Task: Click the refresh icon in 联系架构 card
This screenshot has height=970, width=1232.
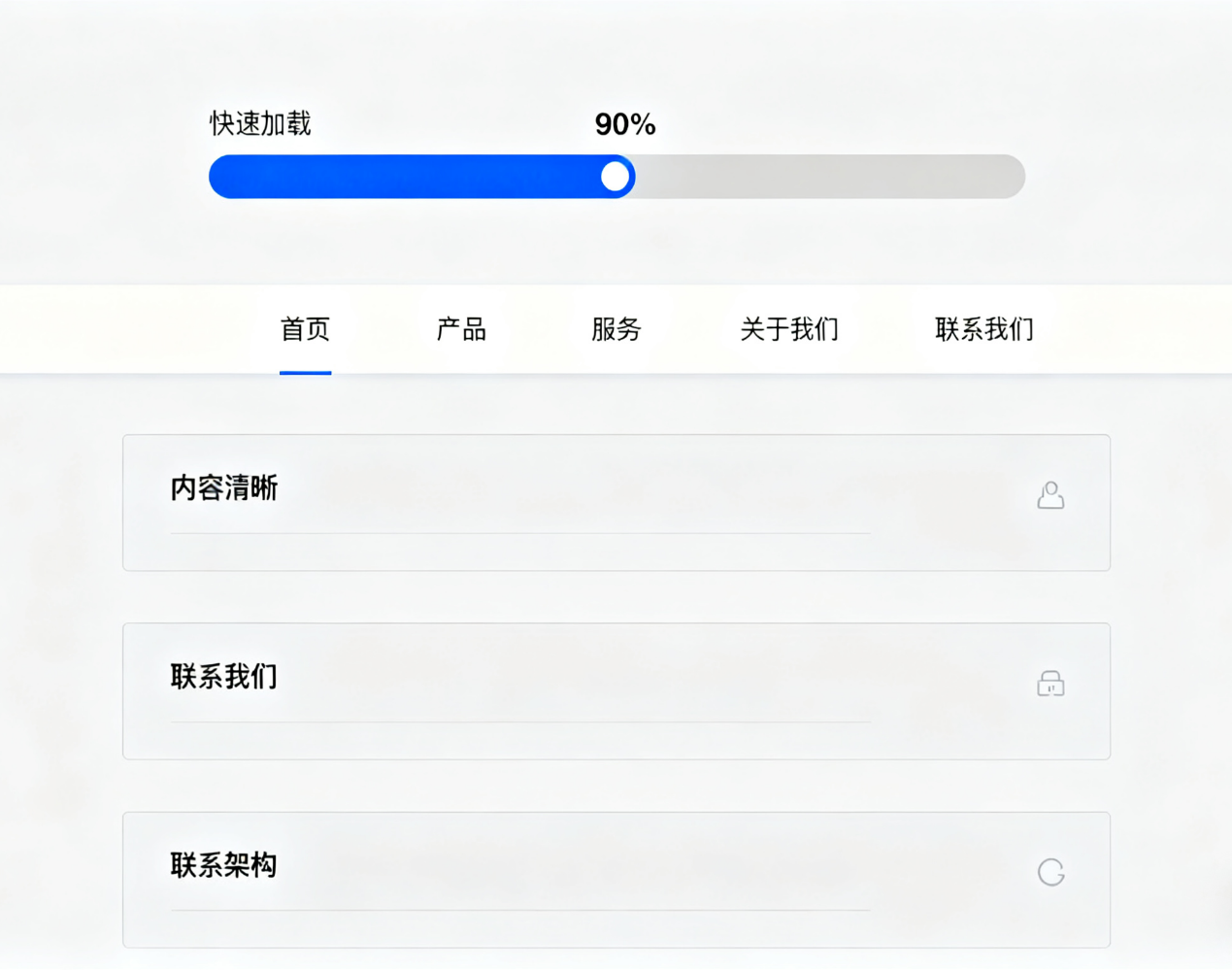Action: click(x=1050, y=872)
